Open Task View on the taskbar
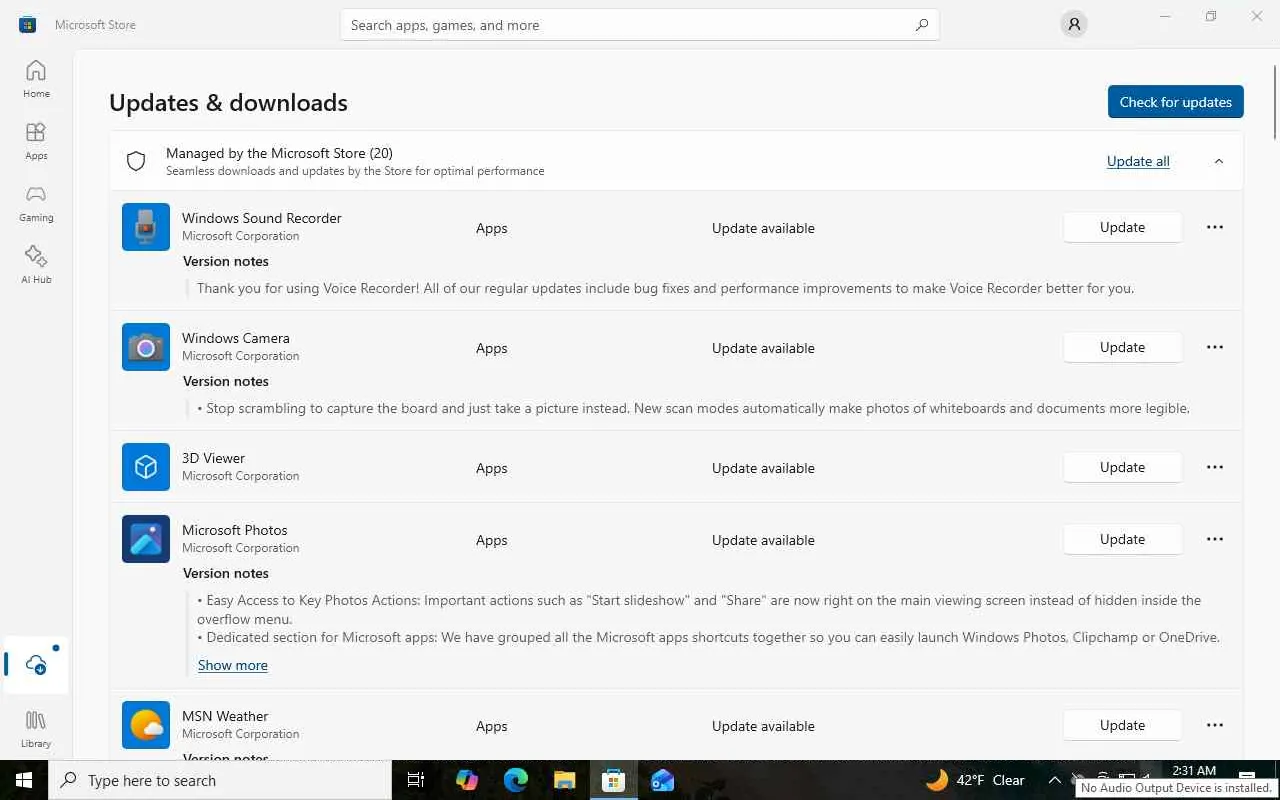The image size is (1280, 800). [x=416, y=780]
